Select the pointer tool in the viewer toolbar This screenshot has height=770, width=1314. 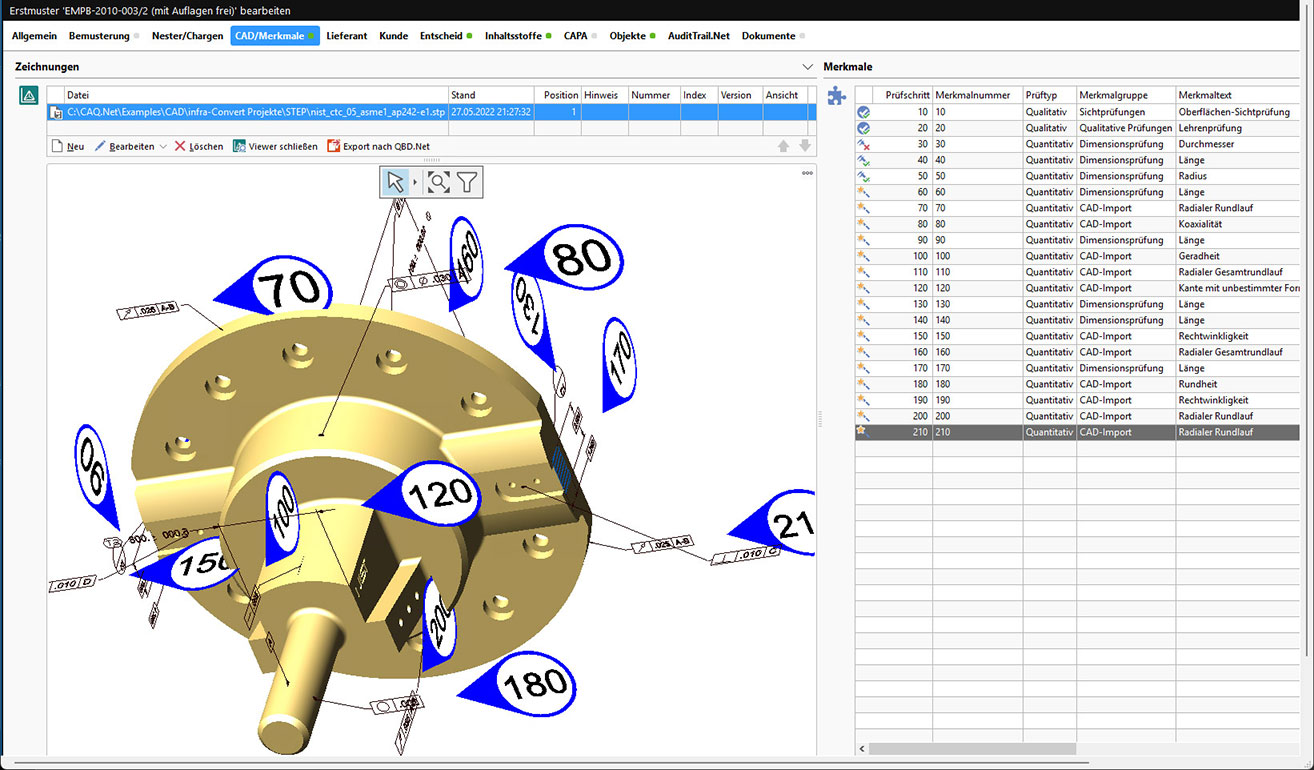coord(396,181)
